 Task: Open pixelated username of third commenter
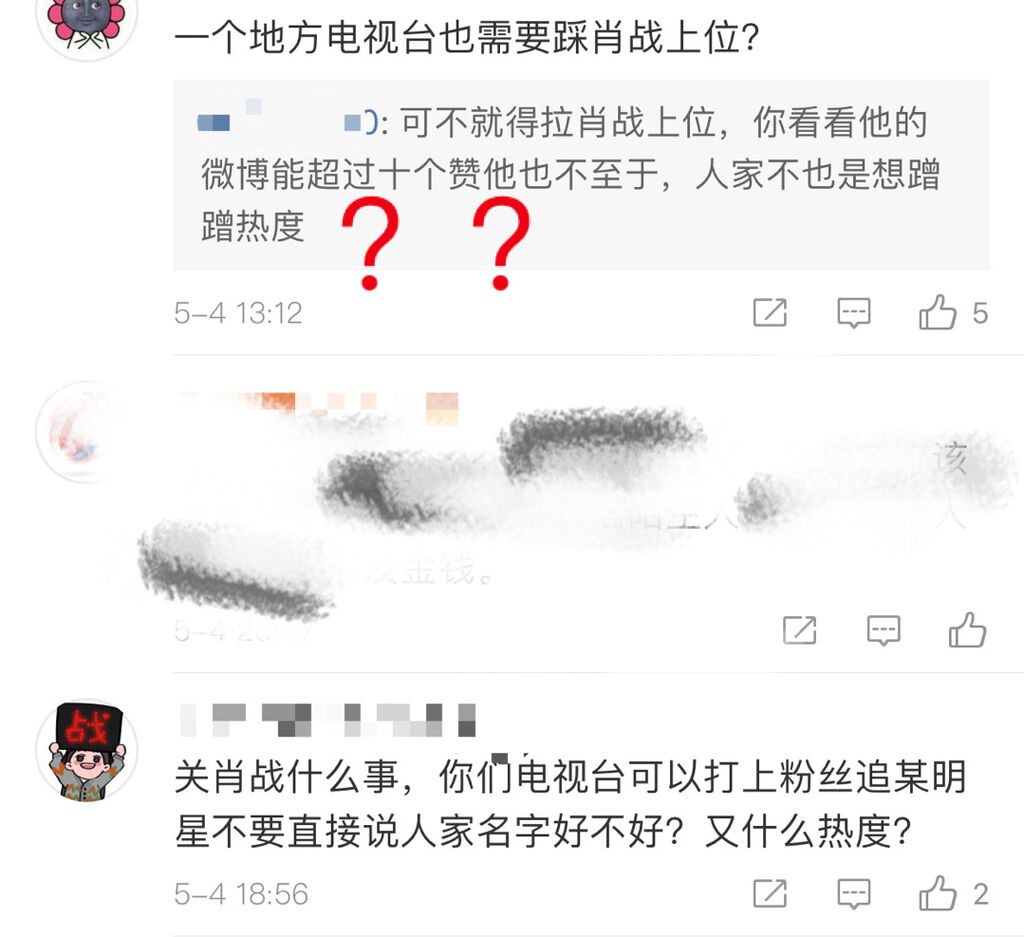[x=328, y=720]
